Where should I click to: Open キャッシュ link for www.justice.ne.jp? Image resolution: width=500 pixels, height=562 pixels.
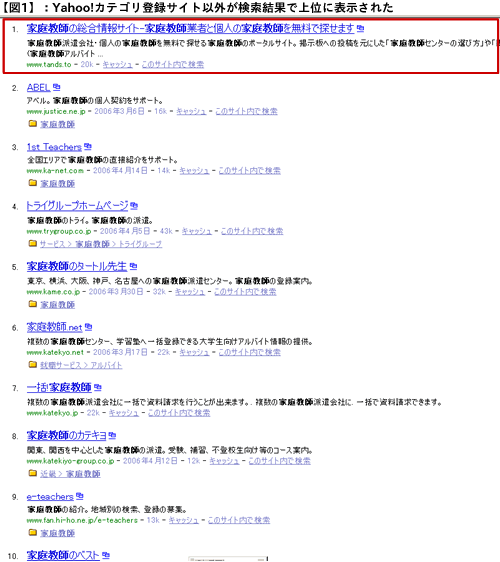[x=191, y=111]
